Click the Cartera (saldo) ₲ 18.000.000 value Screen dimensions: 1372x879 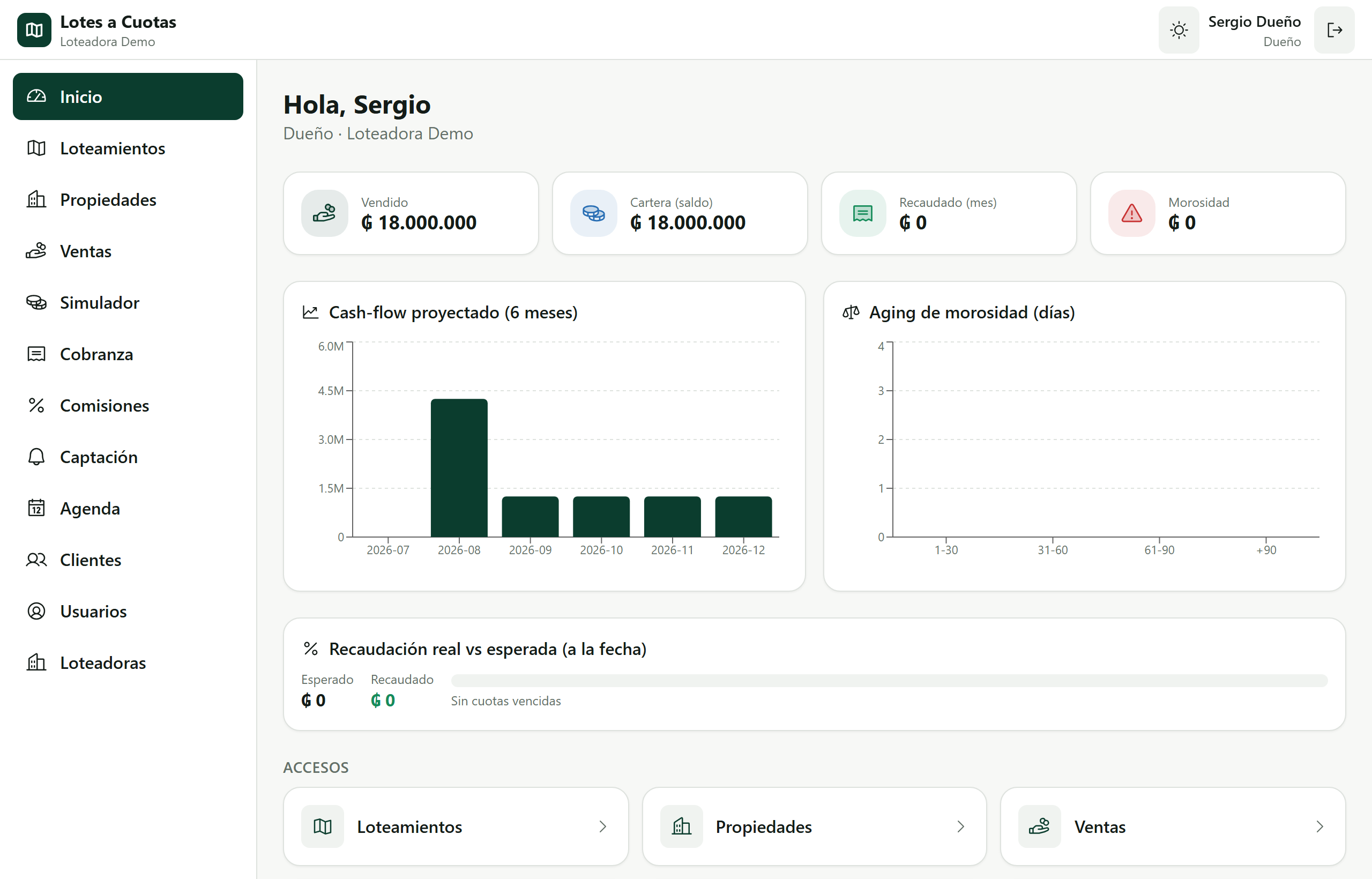point(688,222)
